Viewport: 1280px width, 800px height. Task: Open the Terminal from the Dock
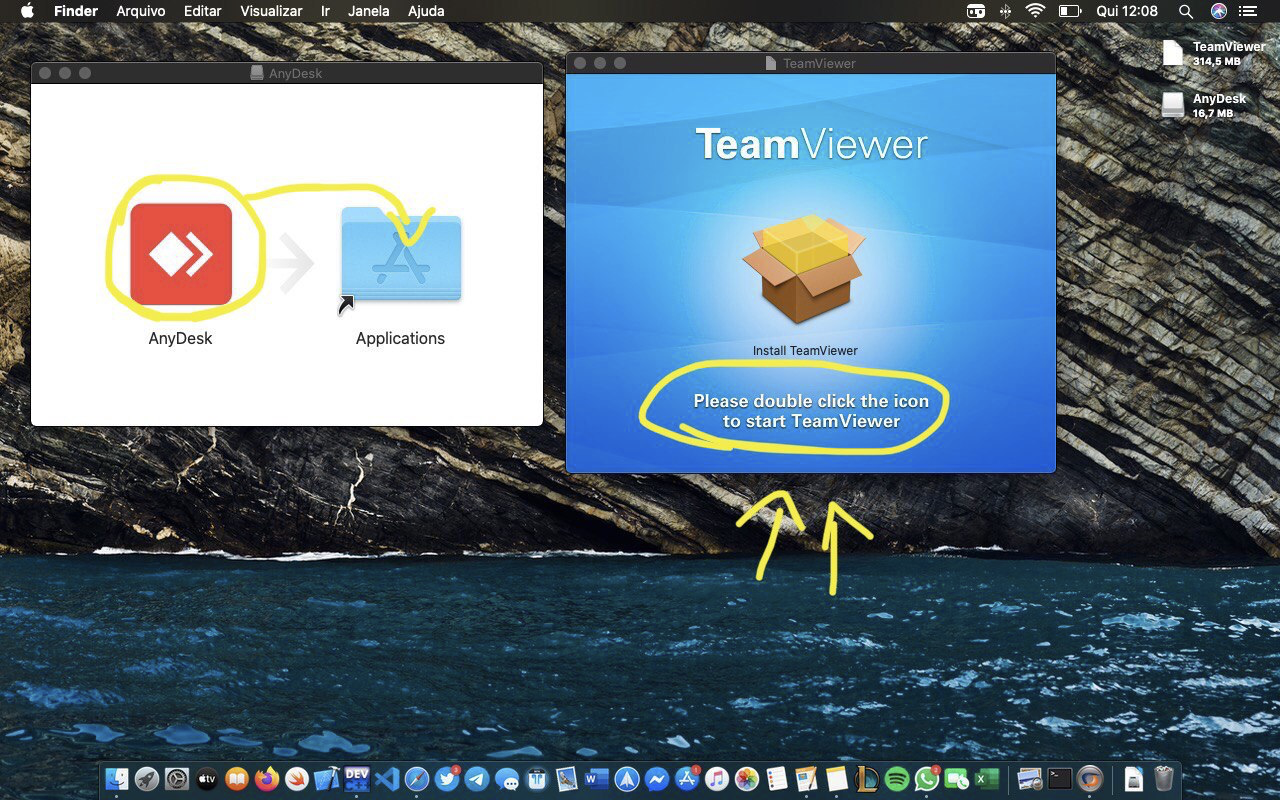pos(1060,779)
